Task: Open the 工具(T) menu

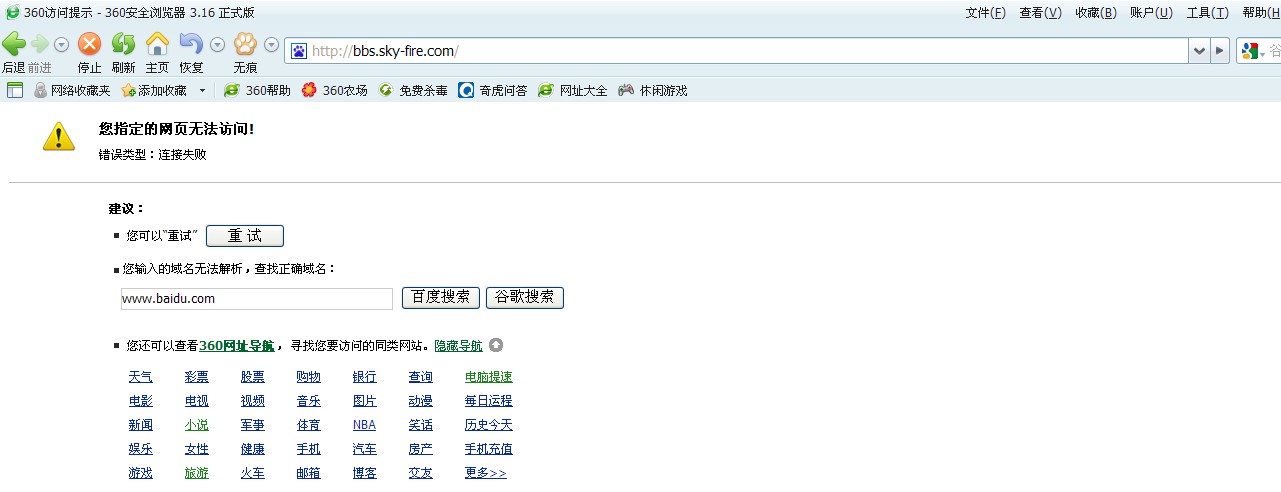Action: pyautogui.click(x=1207, y=12)
